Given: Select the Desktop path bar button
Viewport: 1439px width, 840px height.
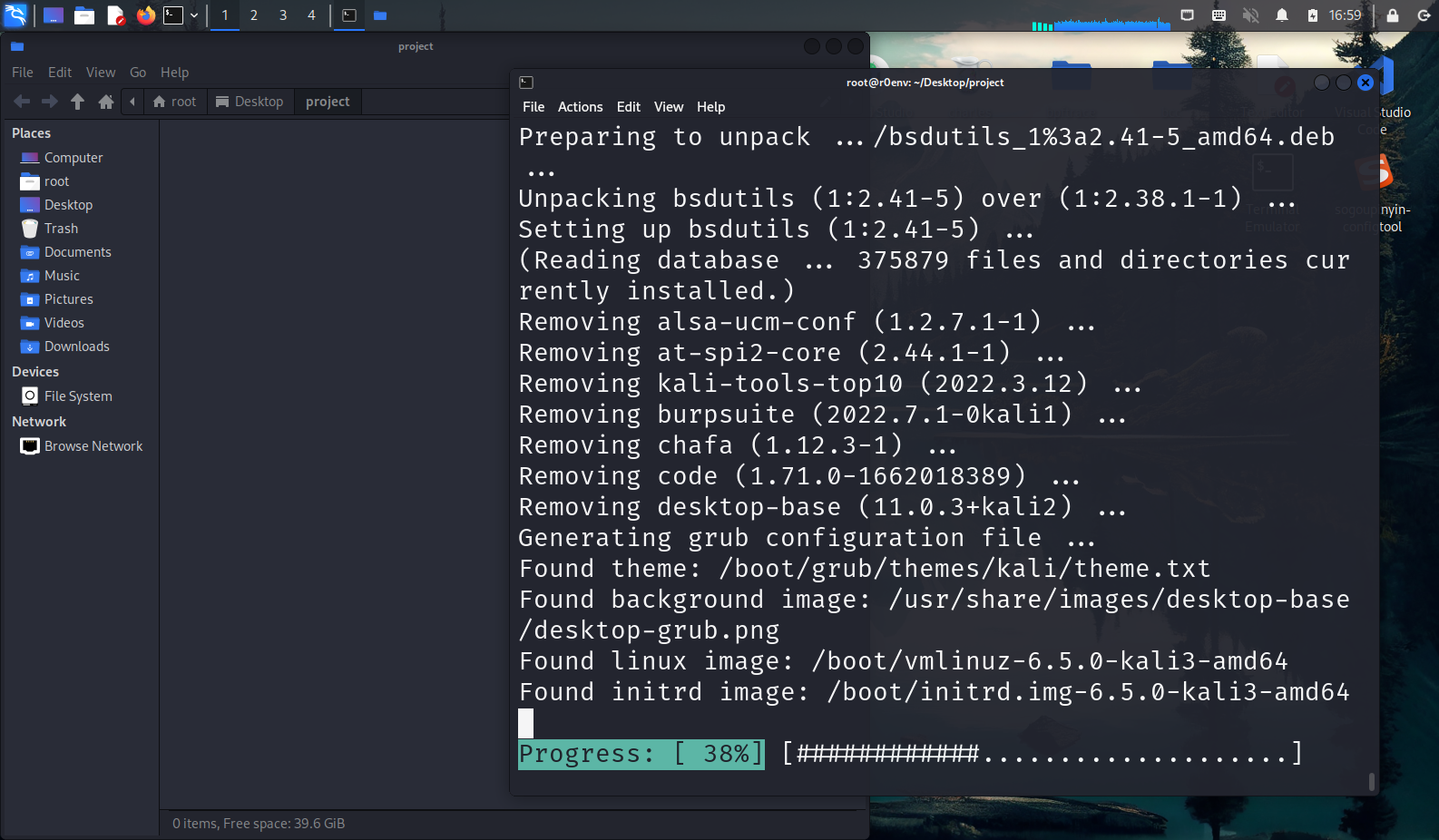Looking at the screenshot, I should 250,102.
